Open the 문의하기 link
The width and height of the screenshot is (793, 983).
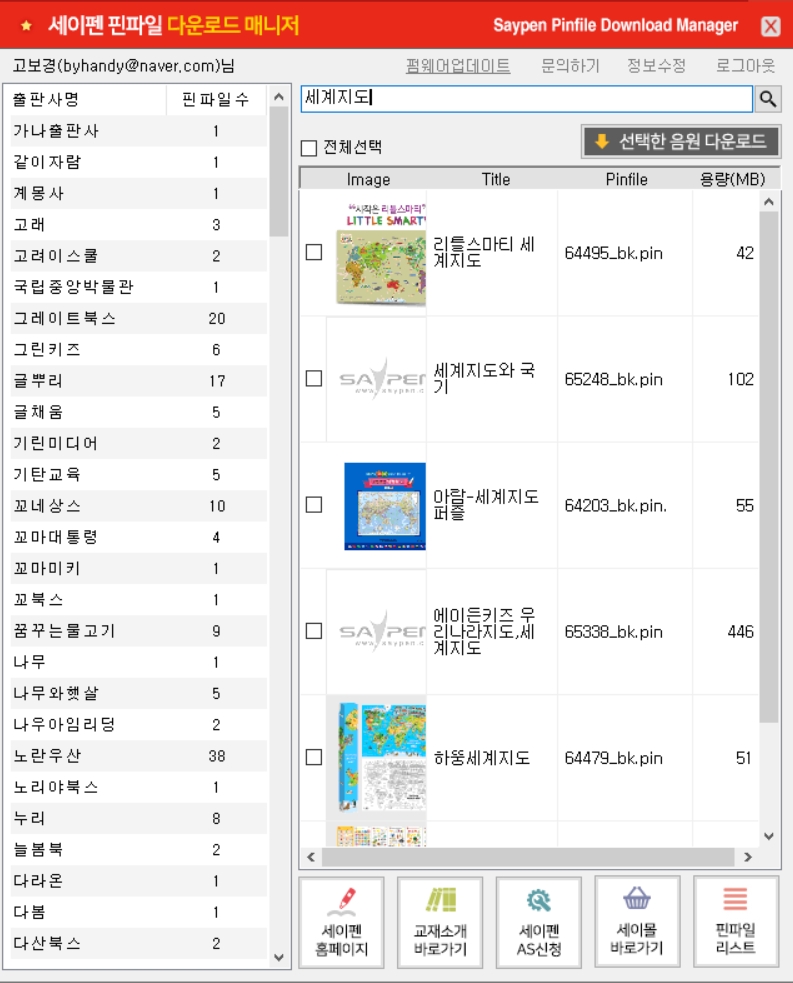tap(570, 65)
